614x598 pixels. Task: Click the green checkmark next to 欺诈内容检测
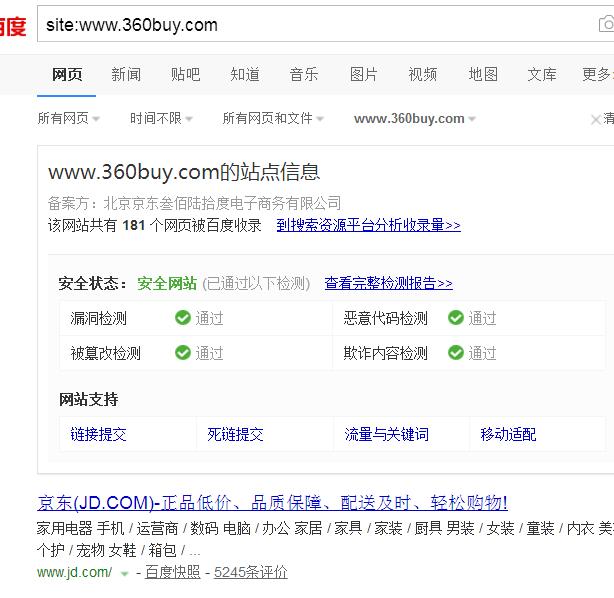[x=456, y=353]
